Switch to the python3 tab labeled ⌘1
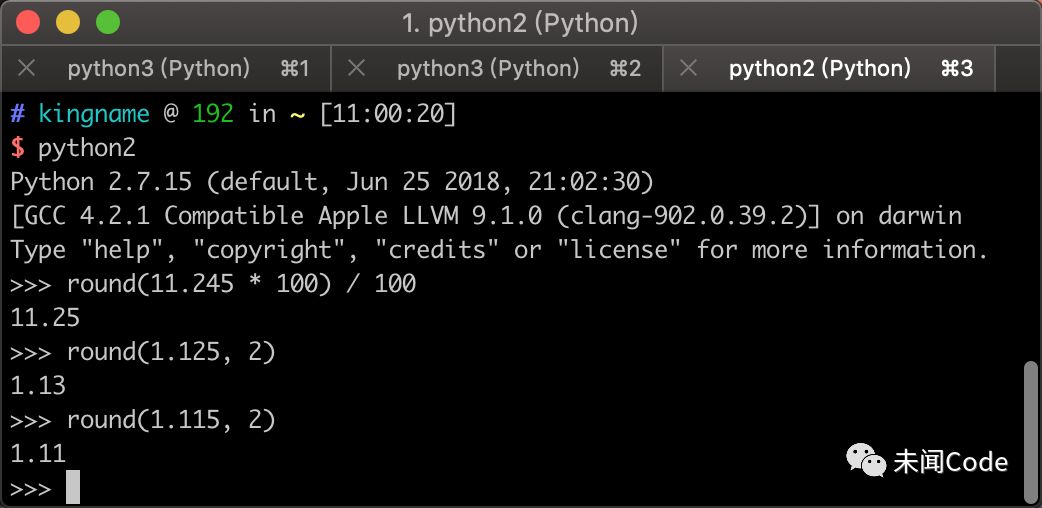The width and height of the screenshot is (1042, 508). [160, 68]
